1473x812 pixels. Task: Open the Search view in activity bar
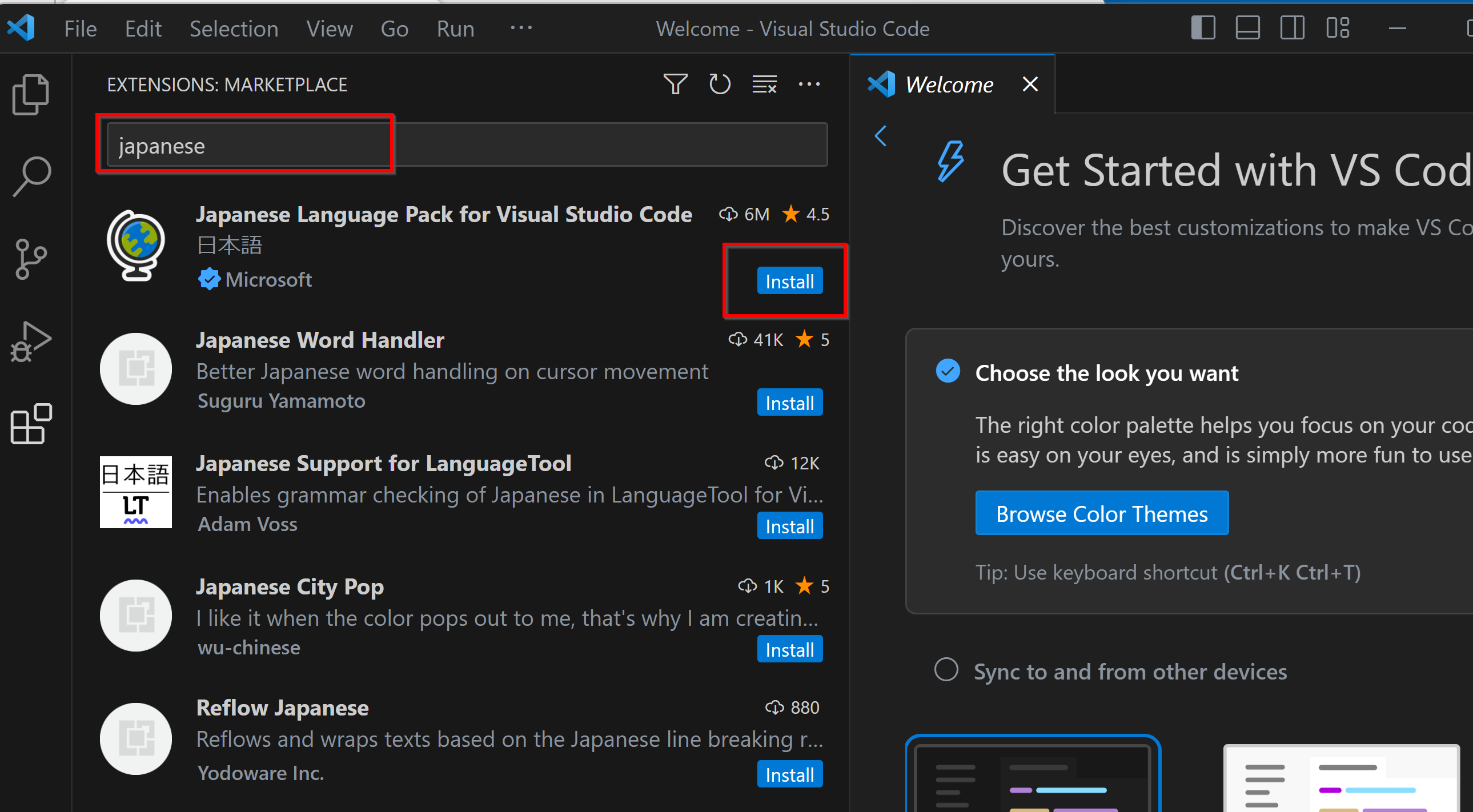[x=31, y=176]
